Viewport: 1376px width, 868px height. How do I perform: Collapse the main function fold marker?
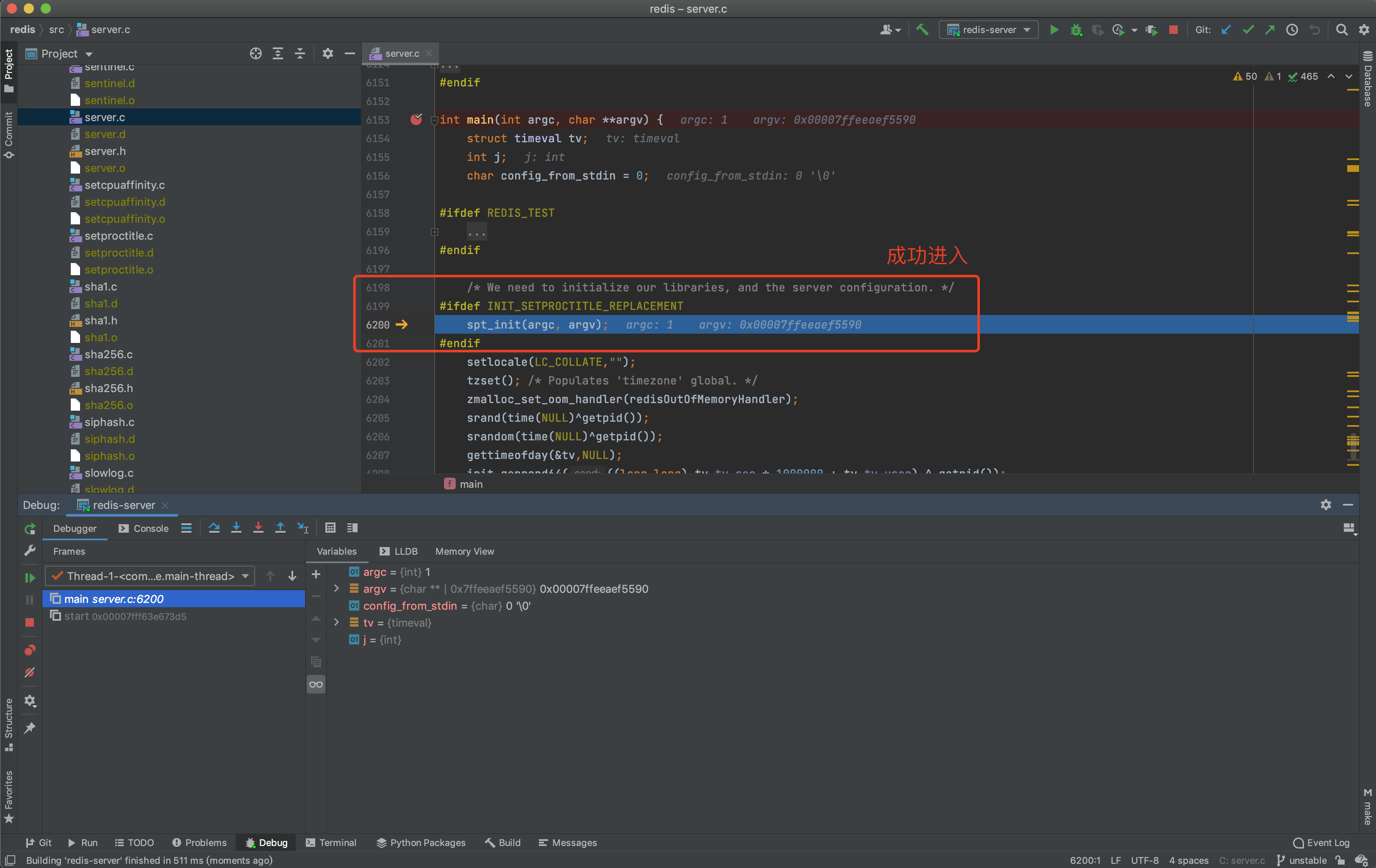[434, 120]
